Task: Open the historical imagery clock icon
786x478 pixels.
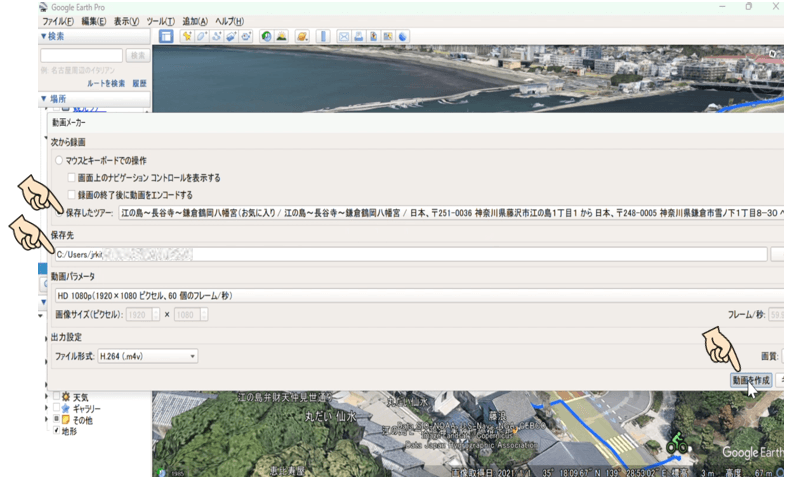Action: 267,37
